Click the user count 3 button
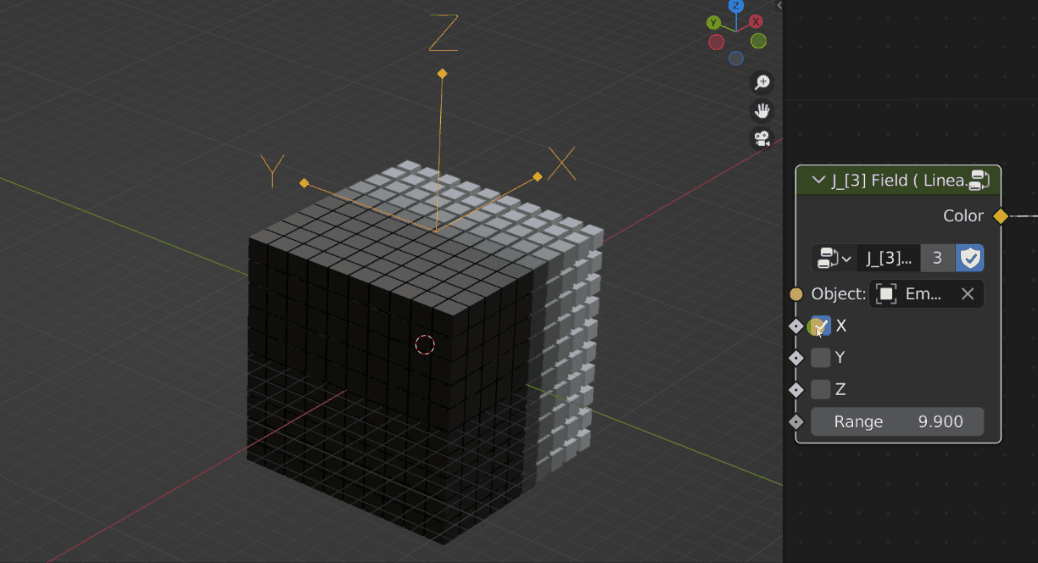The width and height of the screenshot is (1038, 563). click(x=937, y=258)
